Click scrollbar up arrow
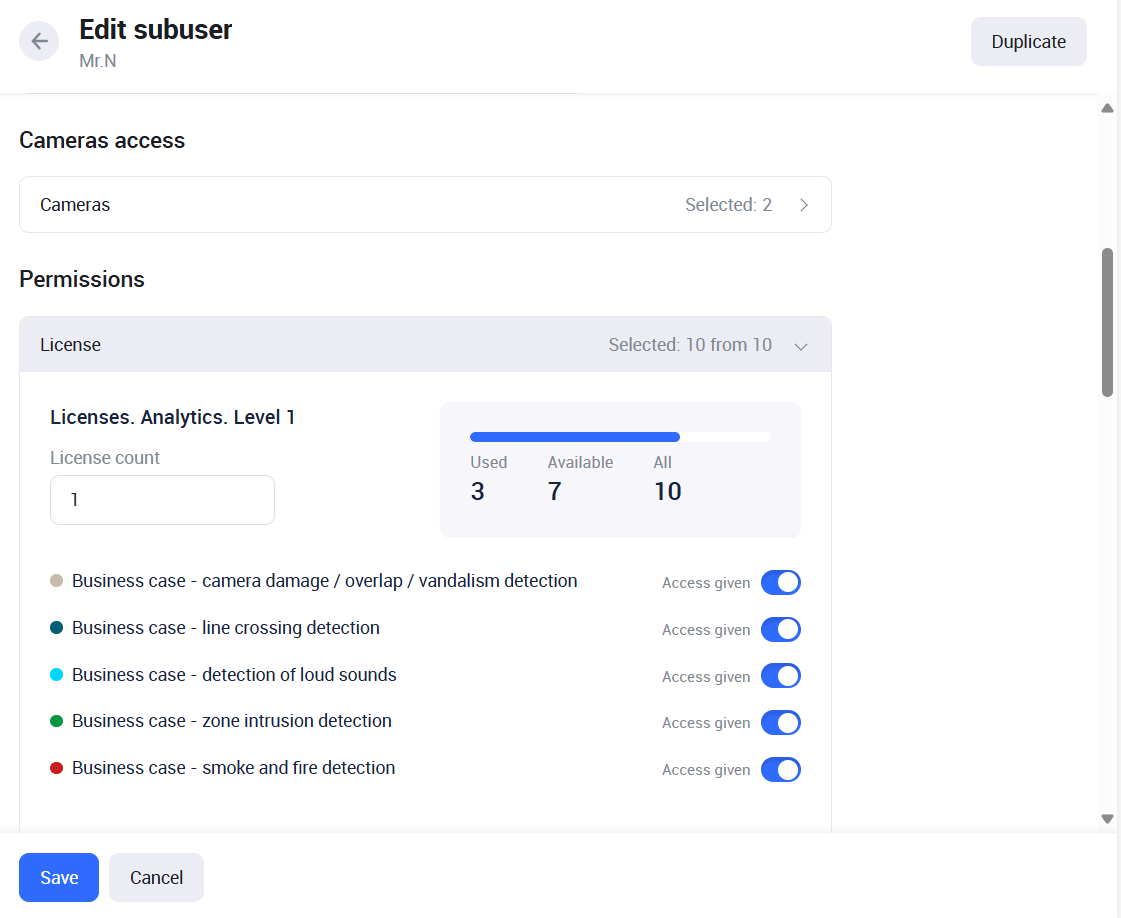The image size is (1121, 918). 1107,108
